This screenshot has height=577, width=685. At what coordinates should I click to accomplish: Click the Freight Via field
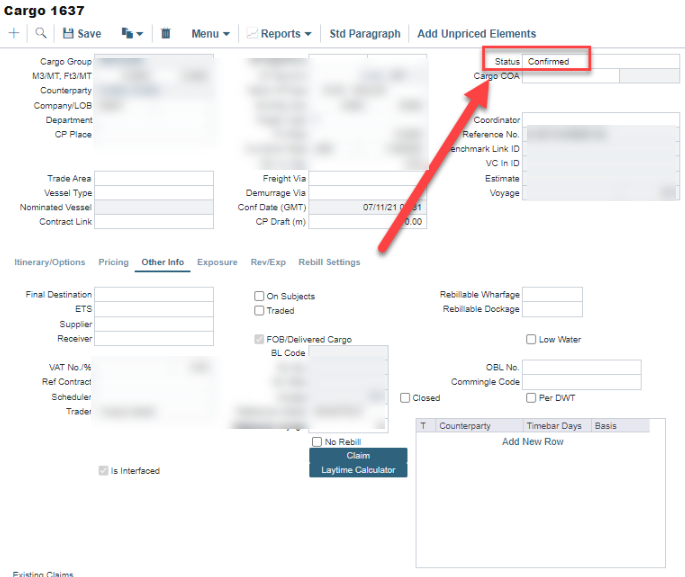(367, 178)
